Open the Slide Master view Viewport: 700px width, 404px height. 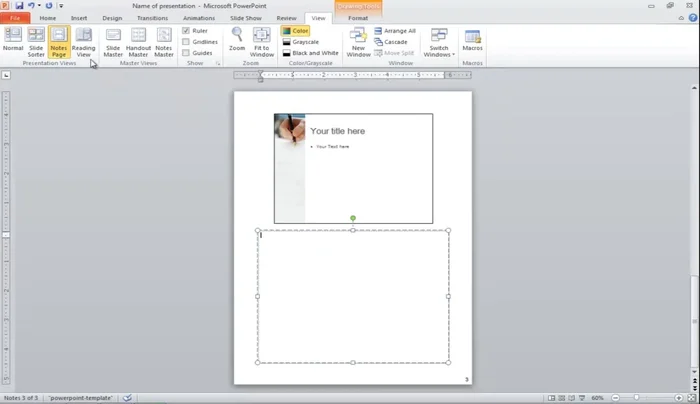[x=113, y=40]
